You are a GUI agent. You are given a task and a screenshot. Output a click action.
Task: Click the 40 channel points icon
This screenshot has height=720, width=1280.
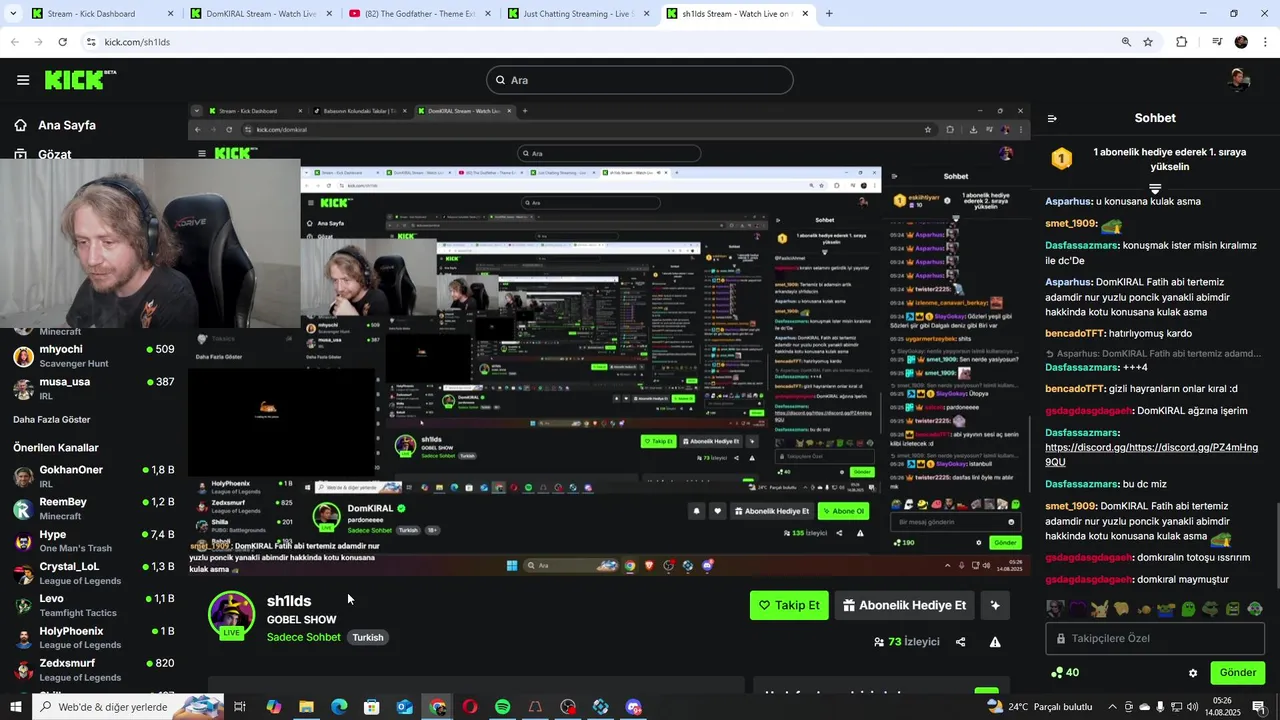click(1065, 672)
